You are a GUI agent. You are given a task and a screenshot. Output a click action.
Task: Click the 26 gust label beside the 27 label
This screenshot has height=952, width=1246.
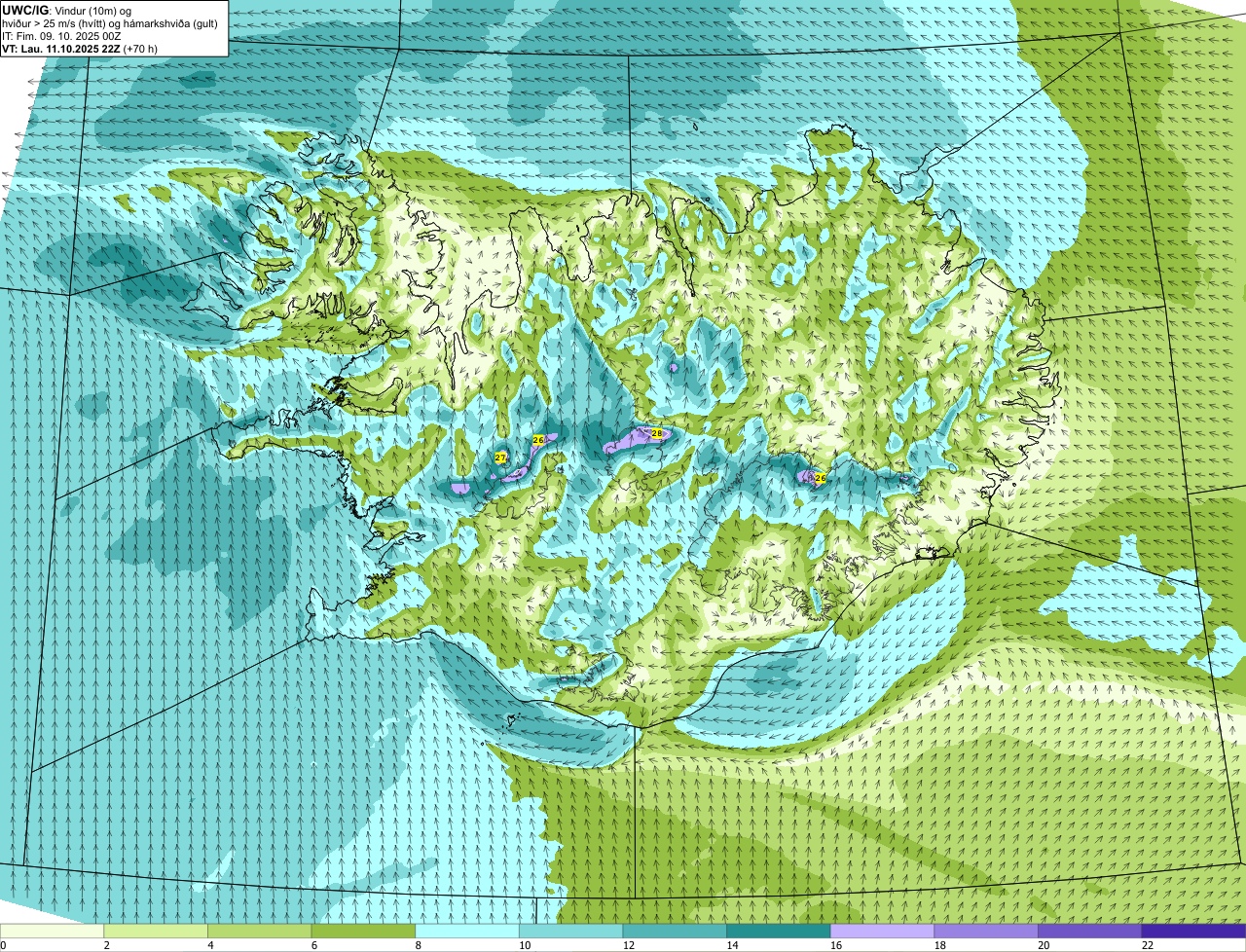tap(538, 440)
